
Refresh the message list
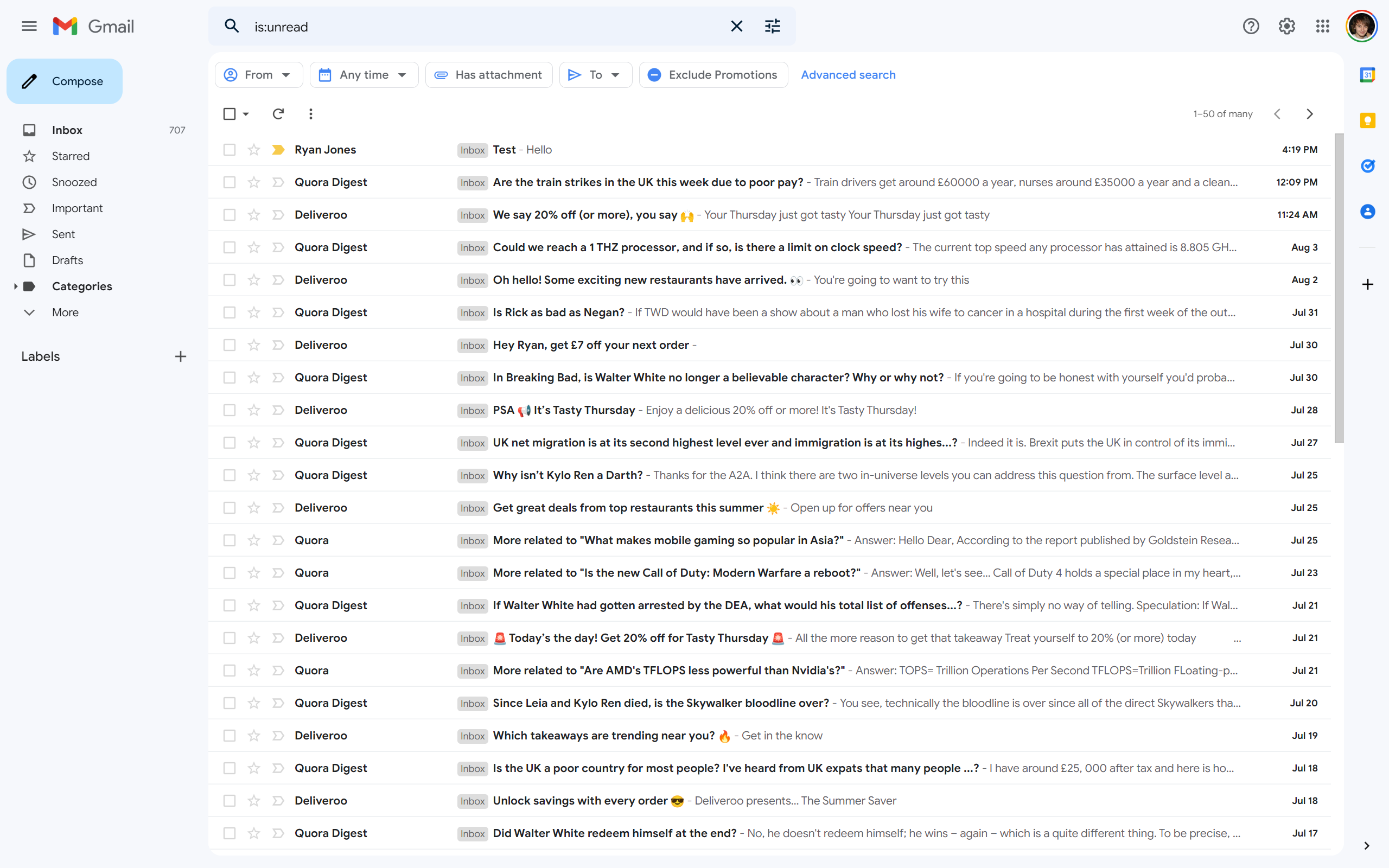pyautogui.click(x=278, y=114)
